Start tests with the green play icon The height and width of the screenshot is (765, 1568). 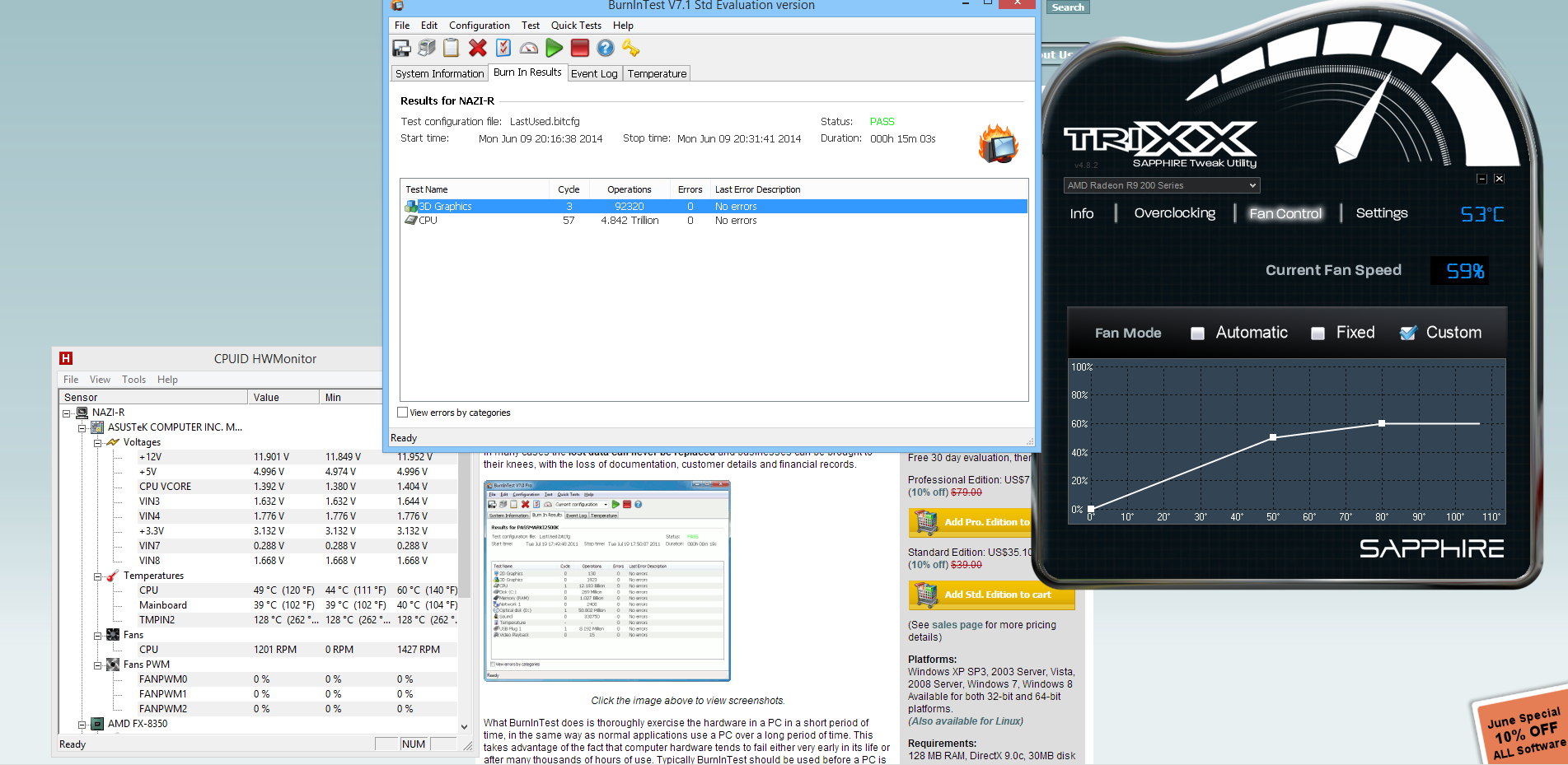555,49
